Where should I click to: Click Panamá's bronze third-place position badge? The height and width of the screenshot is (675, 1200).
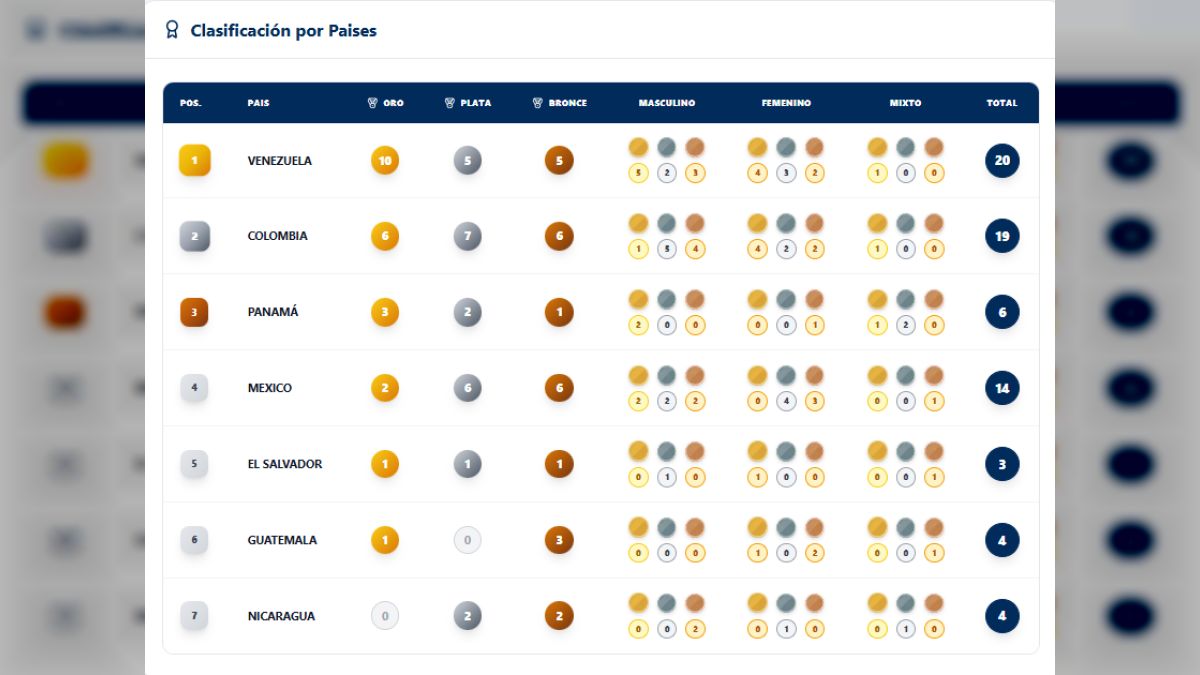pyautogui.click(x=194, y=312)
